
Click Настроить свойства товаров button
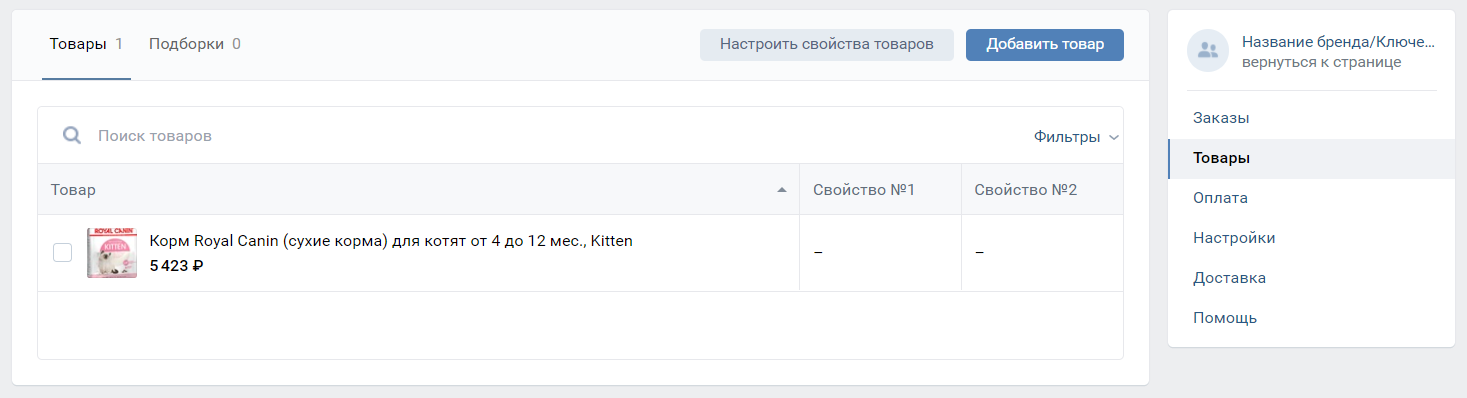click(x=827, y=44)
